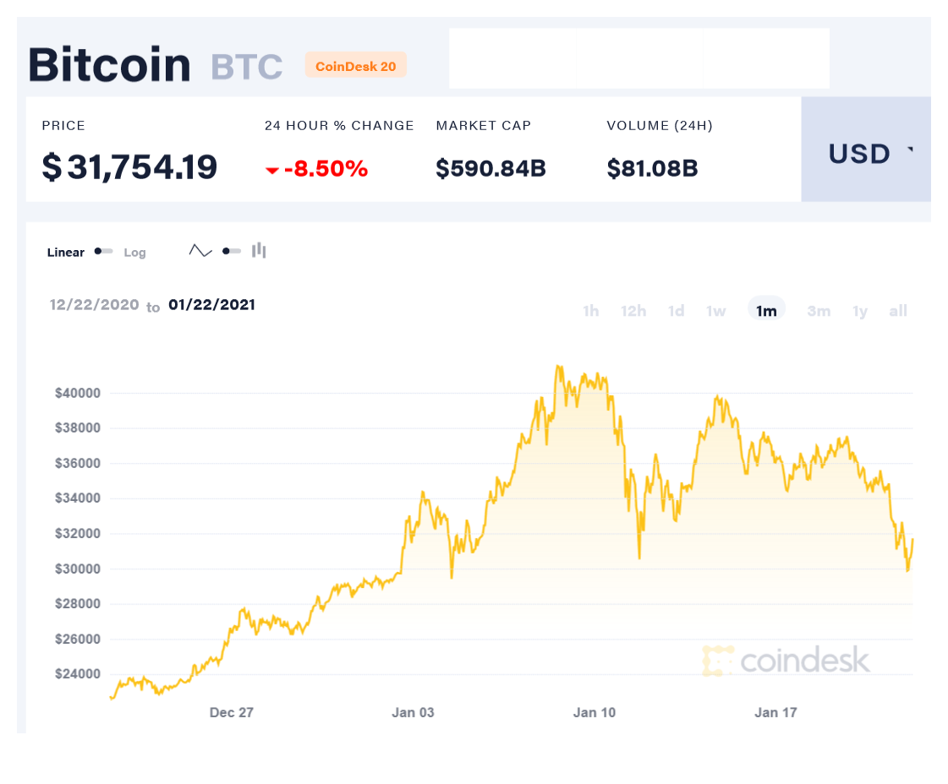Choose the 3m time range
Image resolution: width=948 pixels, height=784 pixels.
pos(819,311)
